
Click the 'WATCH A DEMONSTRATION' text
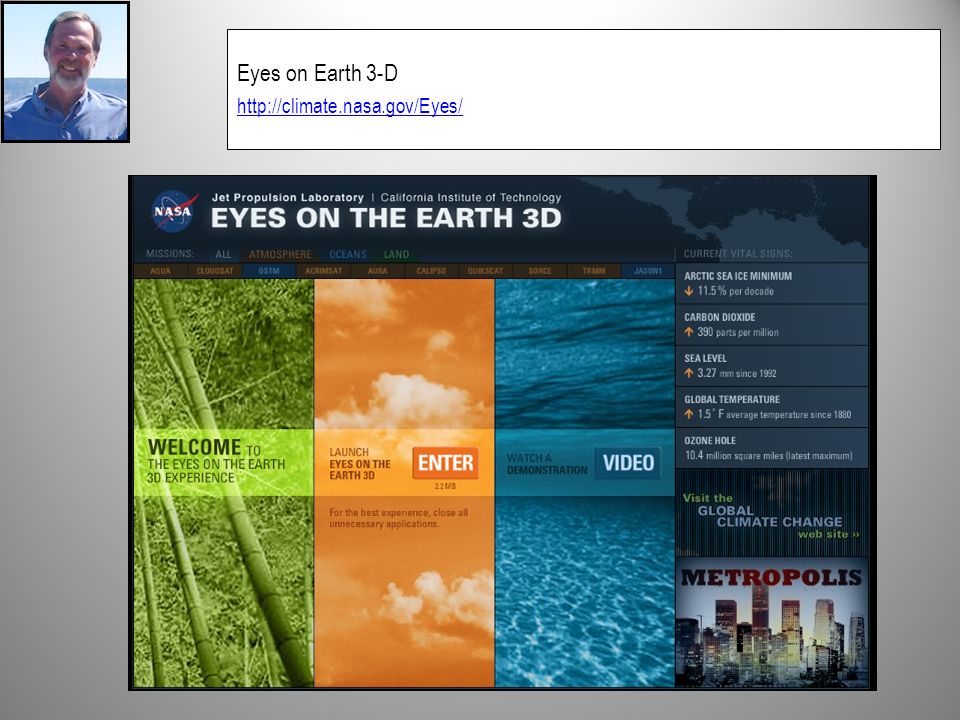547,463
